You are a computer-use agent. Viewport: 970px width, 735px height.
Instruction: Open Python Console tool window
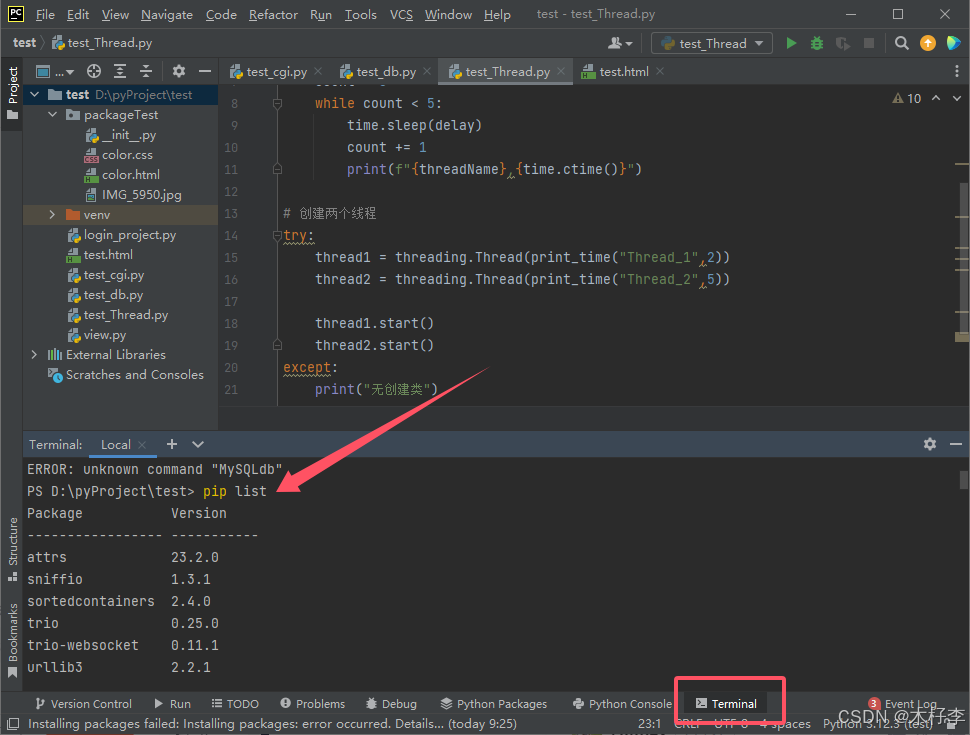[x=622, y=704]
